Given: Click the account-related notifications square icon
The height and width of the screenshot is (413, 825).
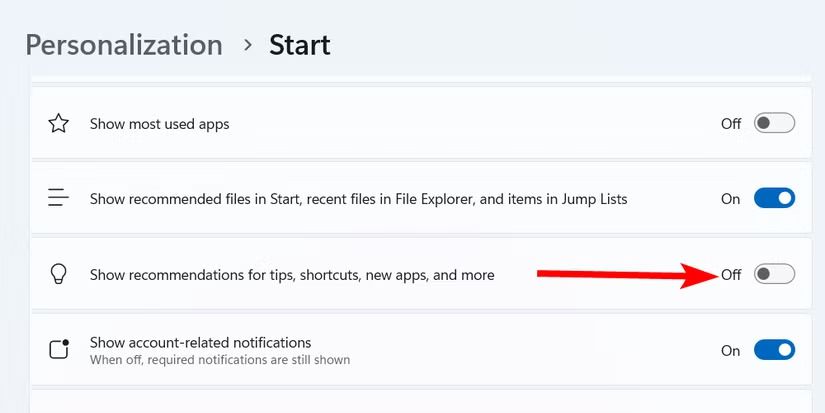Looking at the screenshot, I should tap(59, 349).
